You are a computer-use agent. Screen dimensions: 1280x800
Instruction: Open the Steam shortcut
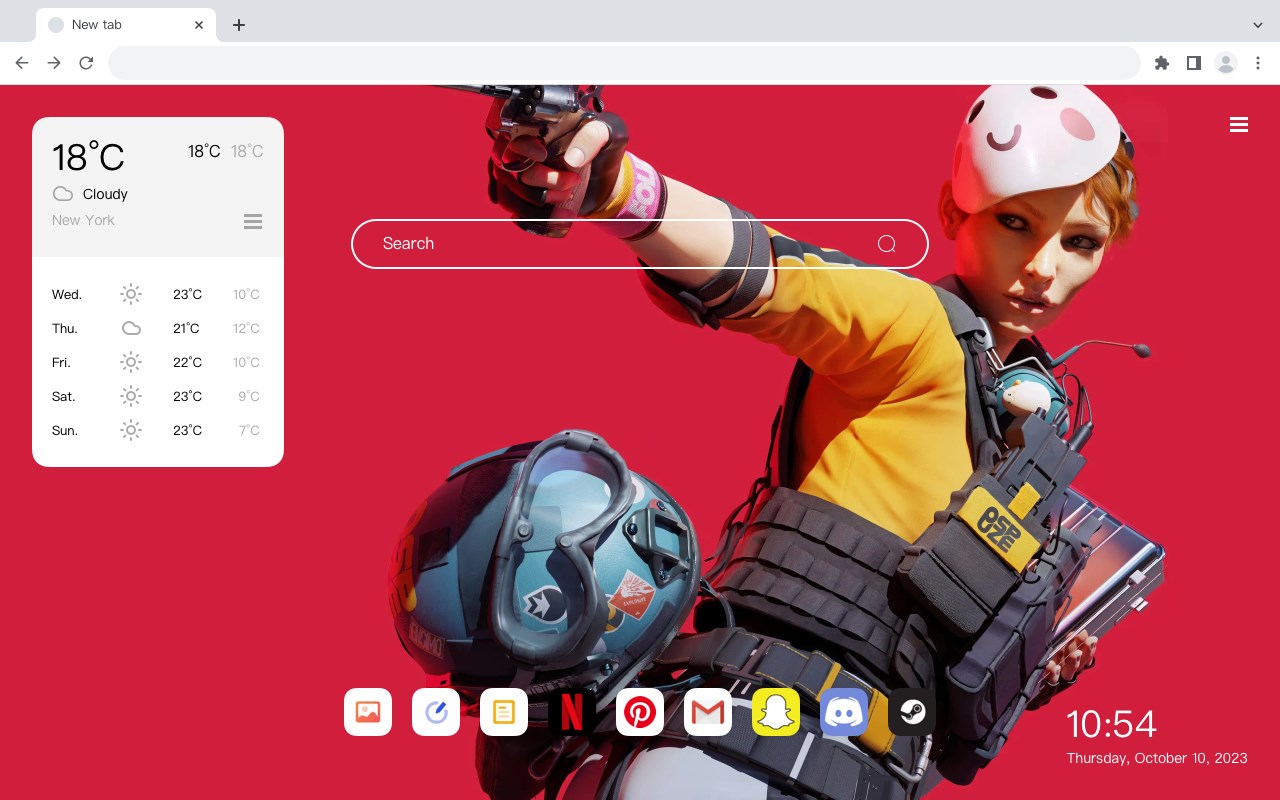(912, 712)
